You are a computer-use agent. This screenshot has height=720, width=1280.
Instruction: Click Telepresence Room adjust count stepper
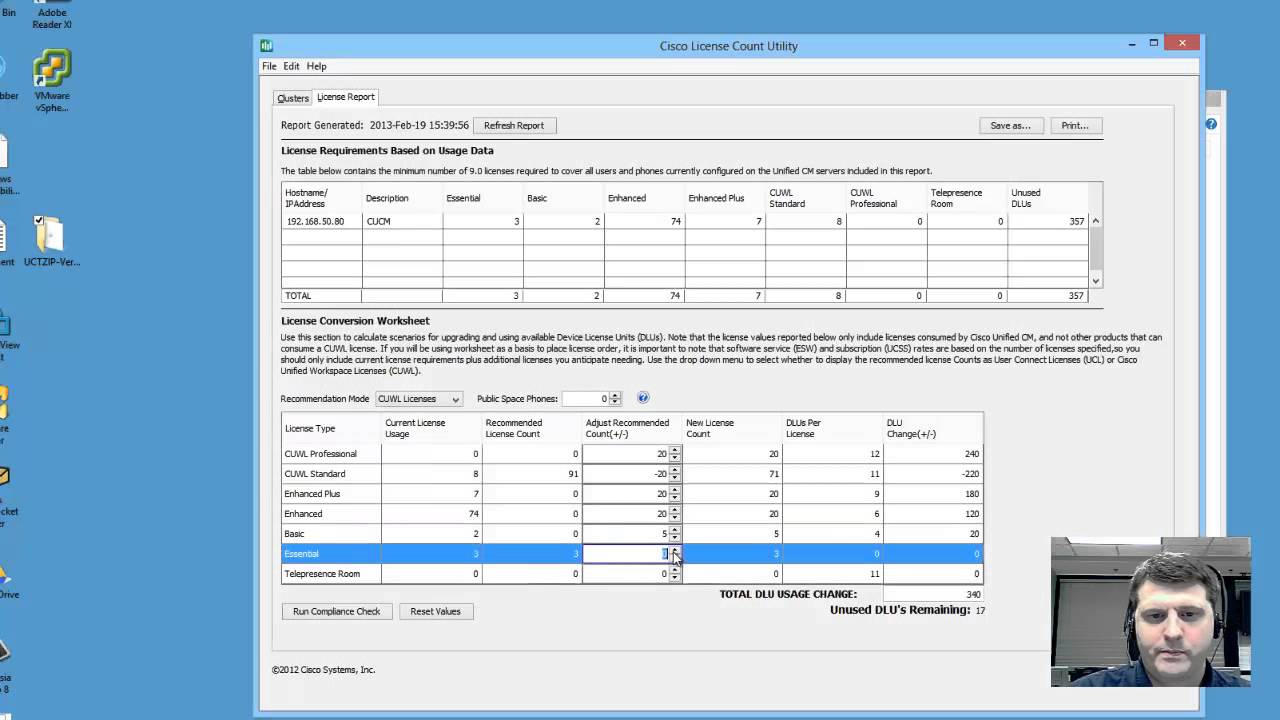(675, 574)
